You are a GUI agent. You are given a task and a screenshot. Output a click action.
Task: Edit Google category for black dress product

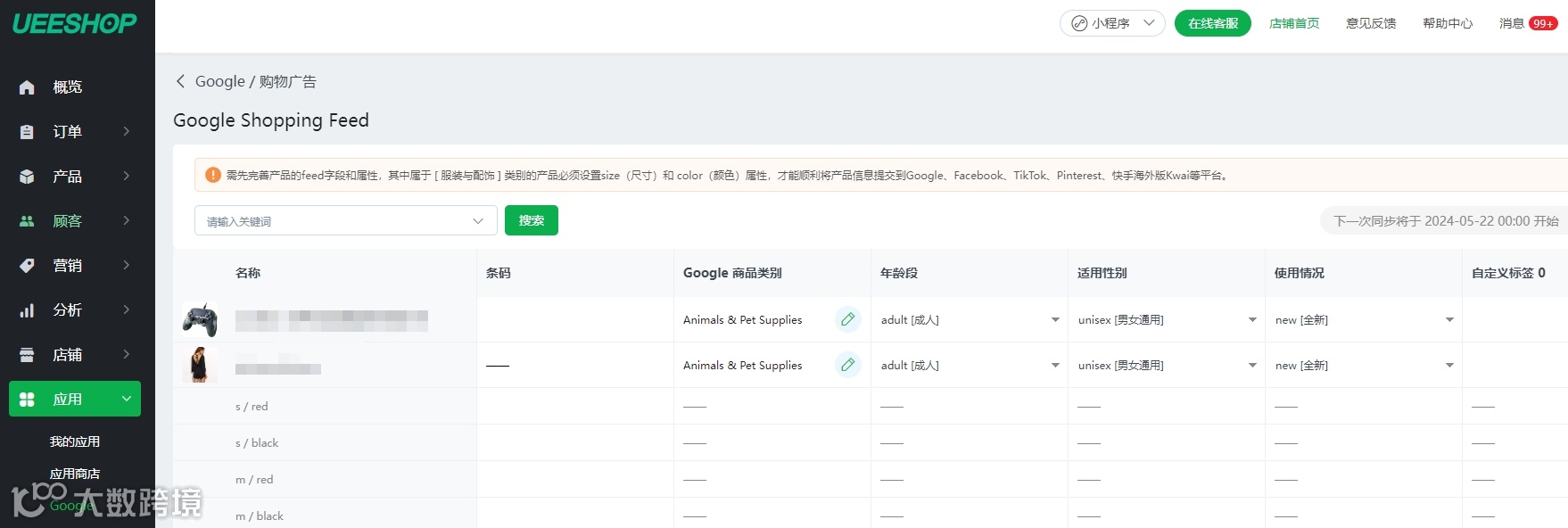point(848,365)
